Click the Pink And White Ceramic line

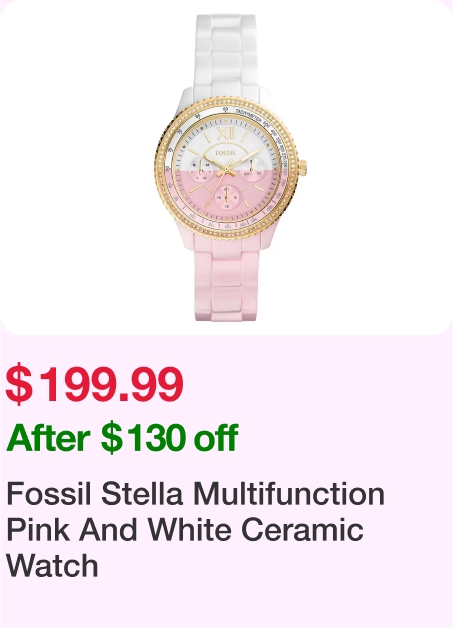coord(185,529)
